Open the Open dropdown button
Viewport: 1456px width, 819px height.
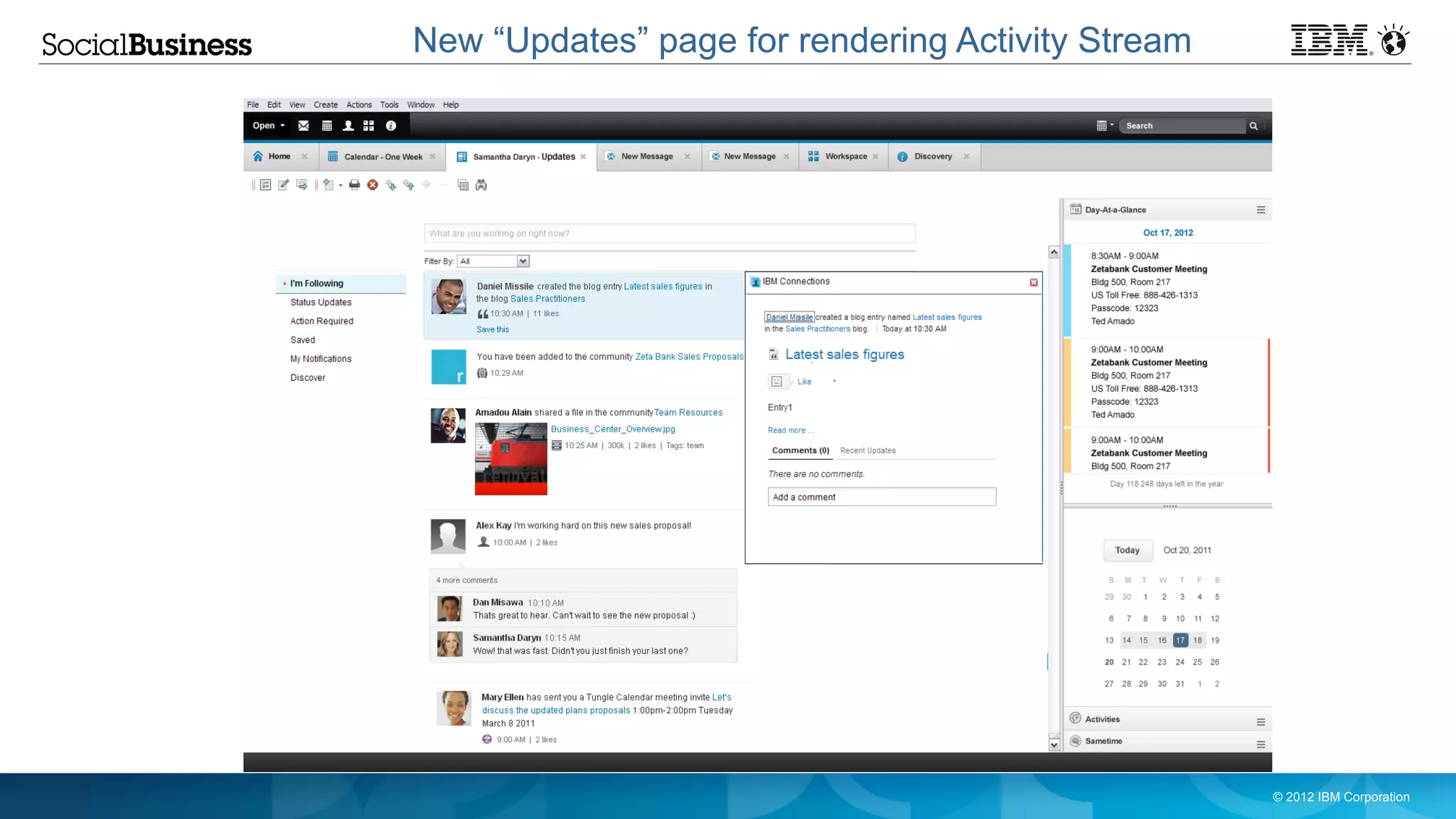click(x=269, y=126)
